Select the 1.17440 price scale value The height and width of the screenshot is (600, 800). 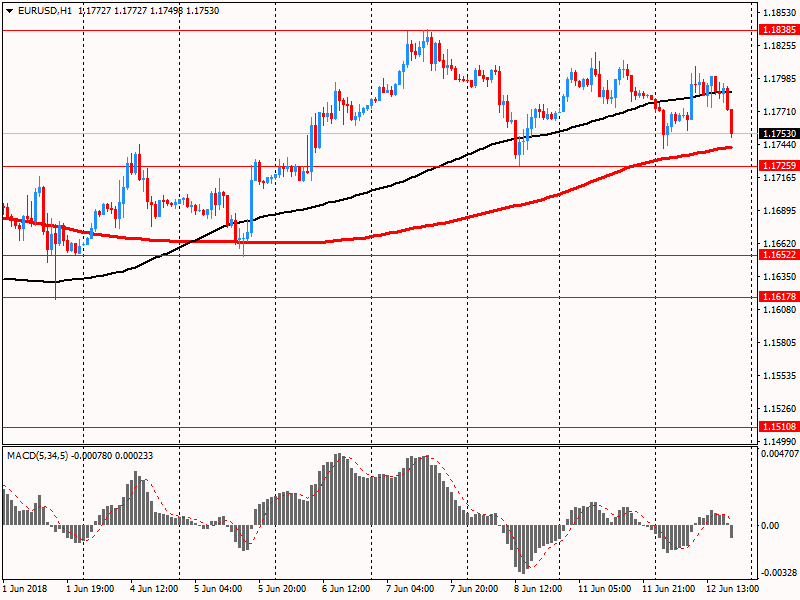(x=779, y=145)
